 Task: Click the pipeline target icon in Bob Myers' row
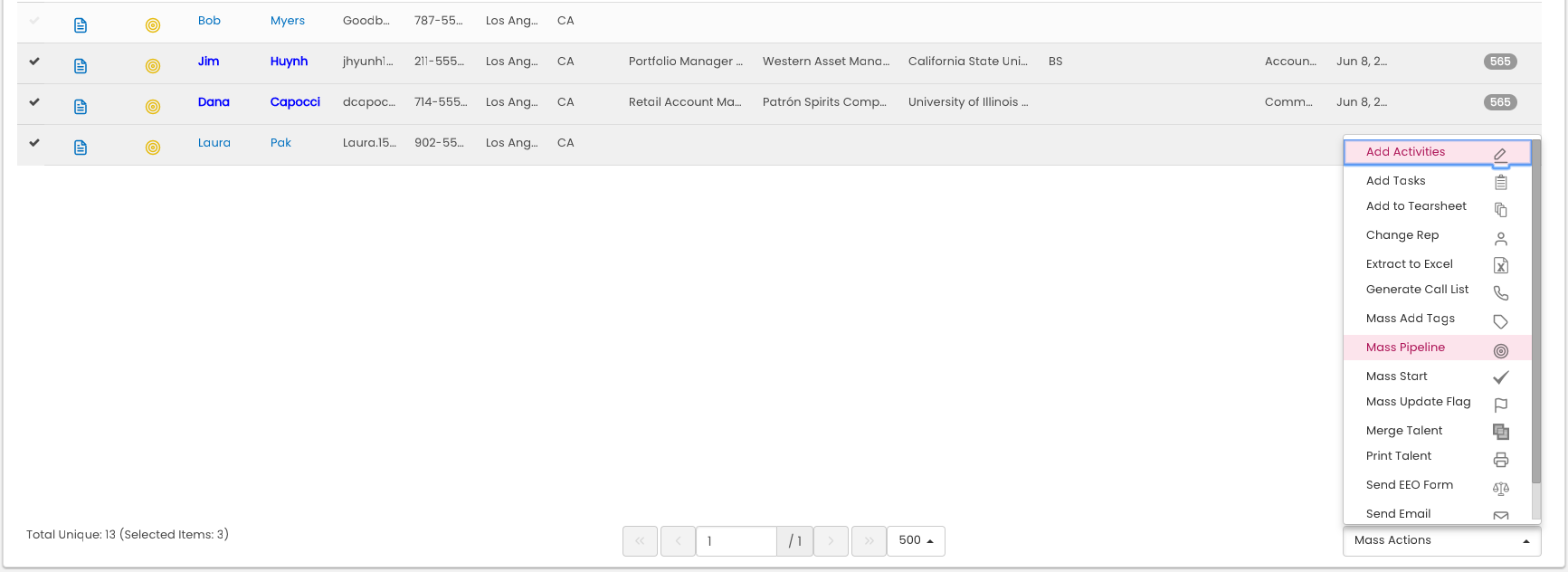pos(153,25)
